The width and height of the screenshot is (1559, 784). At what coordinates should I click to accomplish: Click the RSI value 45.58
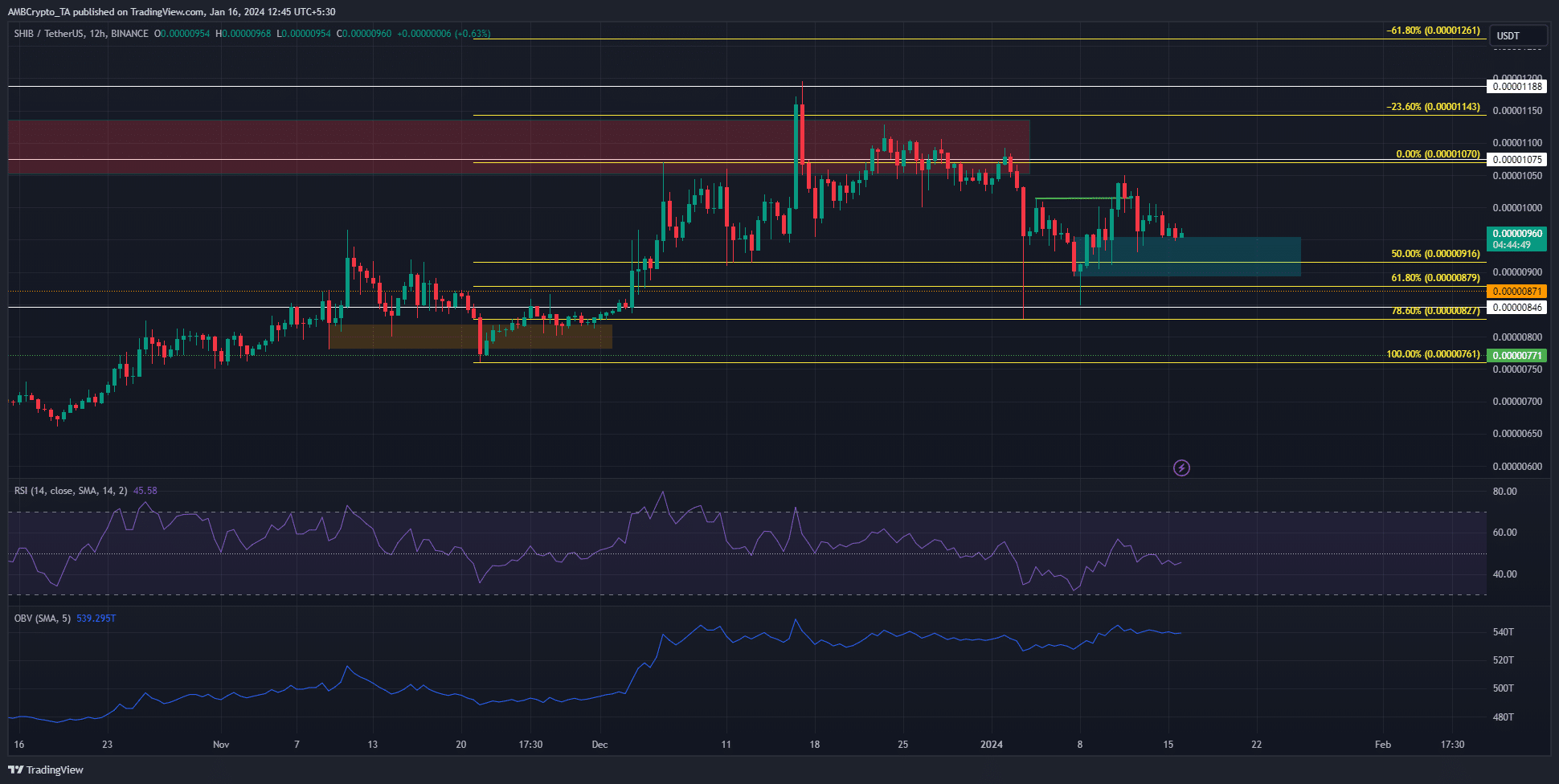click(145, 490)
